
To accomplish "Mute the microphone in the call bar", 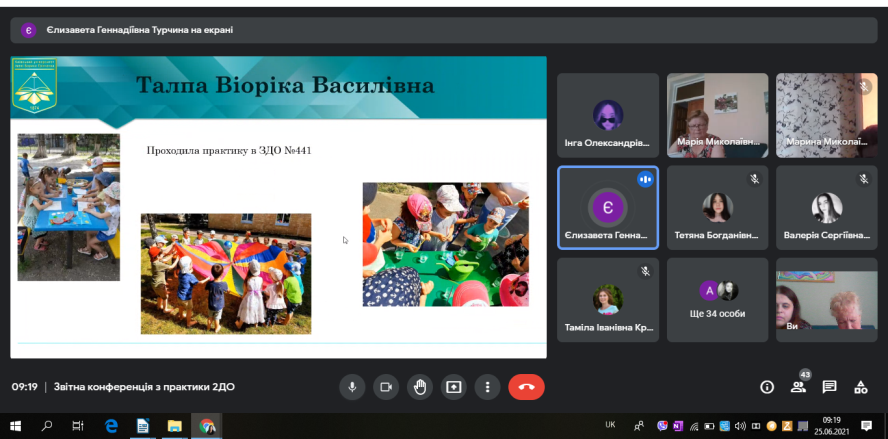I will (351, 387).
